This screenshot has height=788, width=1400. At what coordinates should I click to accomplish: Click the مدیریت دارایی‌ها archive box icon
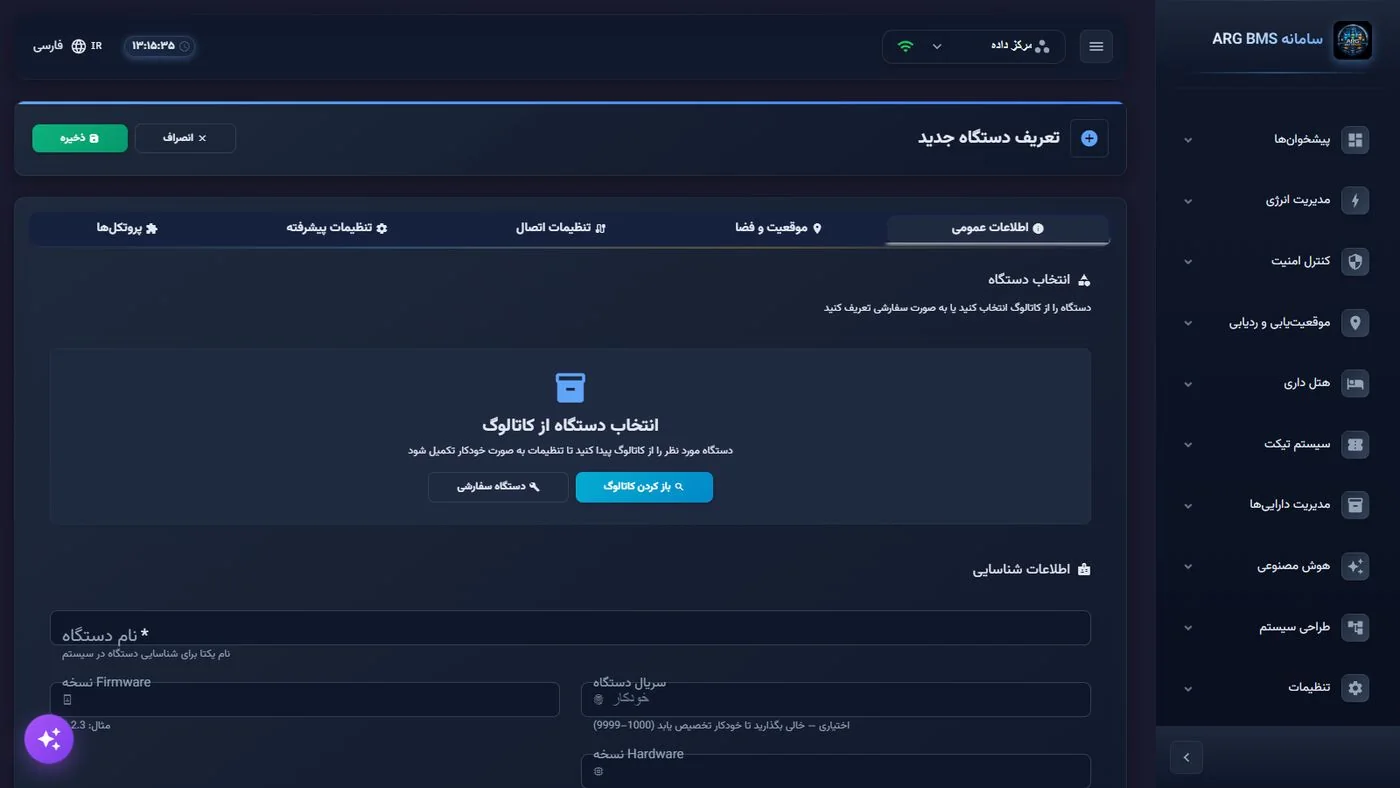(x=1355, y=506)
